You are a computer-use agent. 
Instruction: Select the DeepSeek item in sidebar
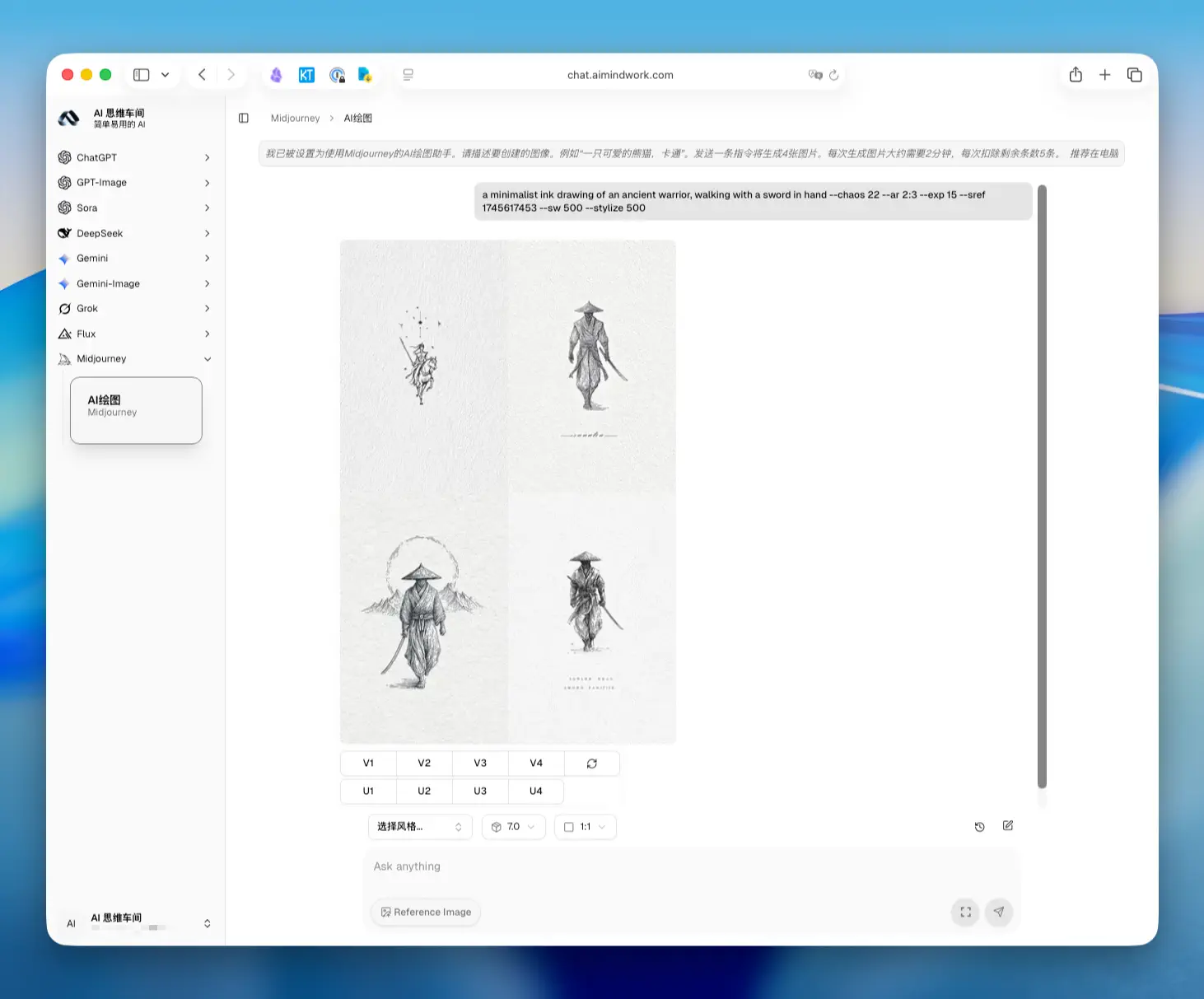point(135,233)
